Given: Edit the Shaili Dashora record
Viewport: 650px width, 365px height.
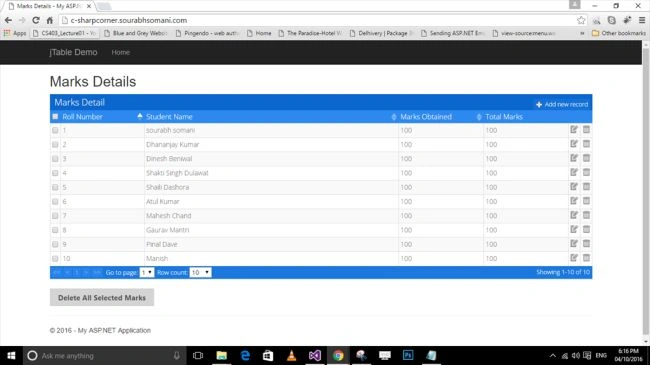Looking at the screenshot, I should pos(574,187).
